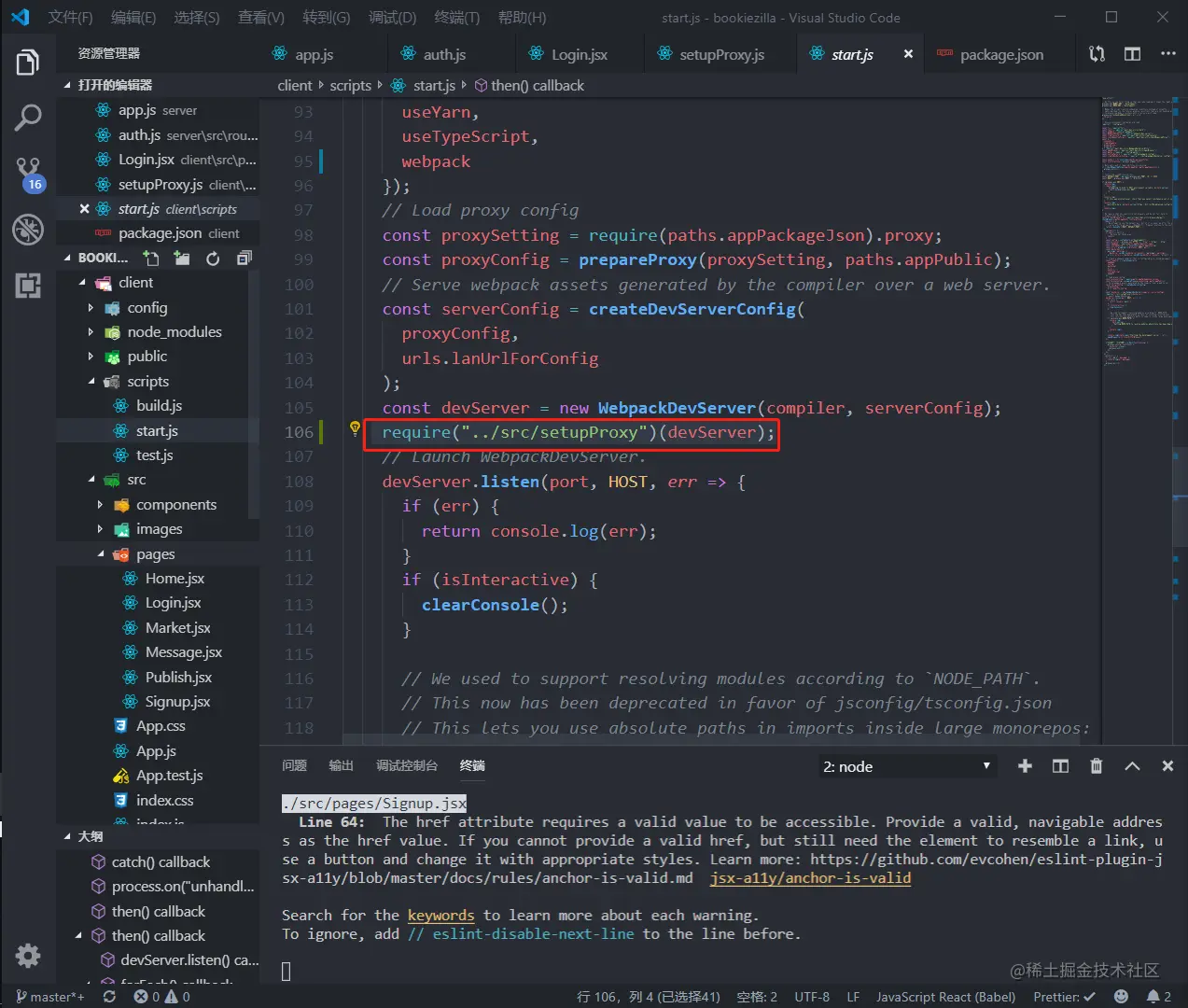Open the 查看(V) menu
This screenshot has width=1188, height=1008.
(261, 18)
